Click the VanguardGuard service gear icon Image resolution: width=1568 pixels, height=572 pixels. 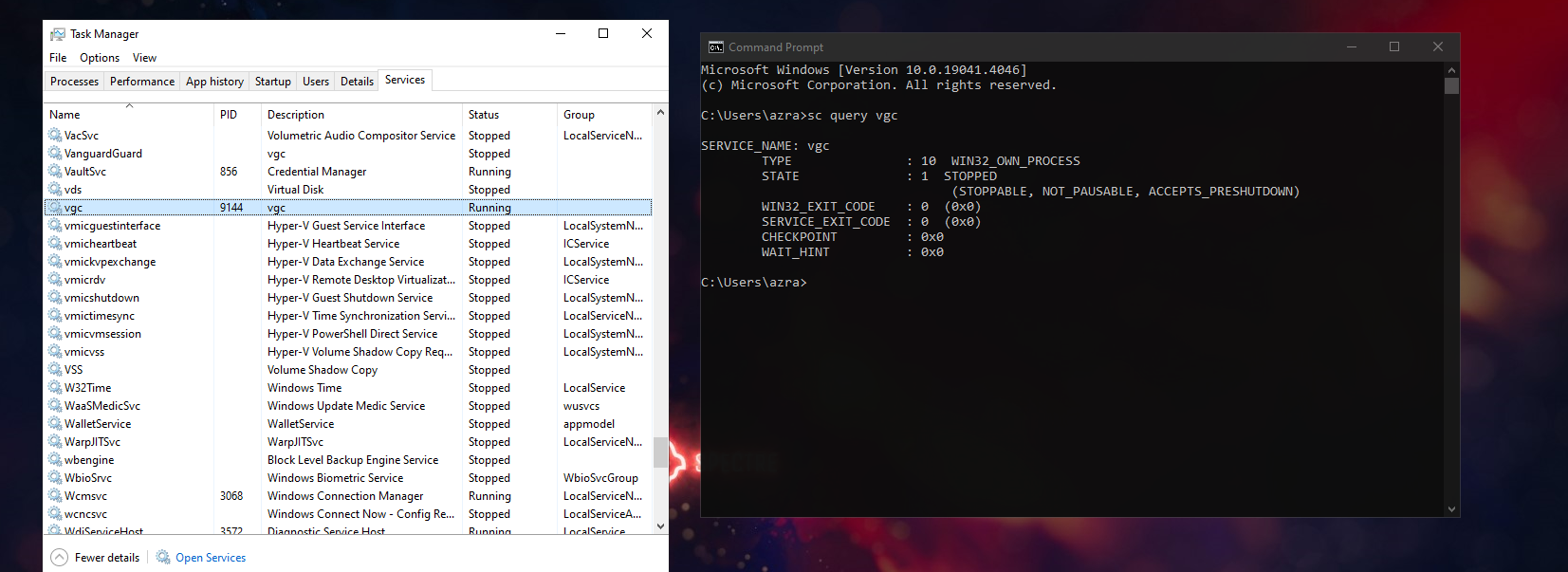pyautogui.click(x=55, y=154)
